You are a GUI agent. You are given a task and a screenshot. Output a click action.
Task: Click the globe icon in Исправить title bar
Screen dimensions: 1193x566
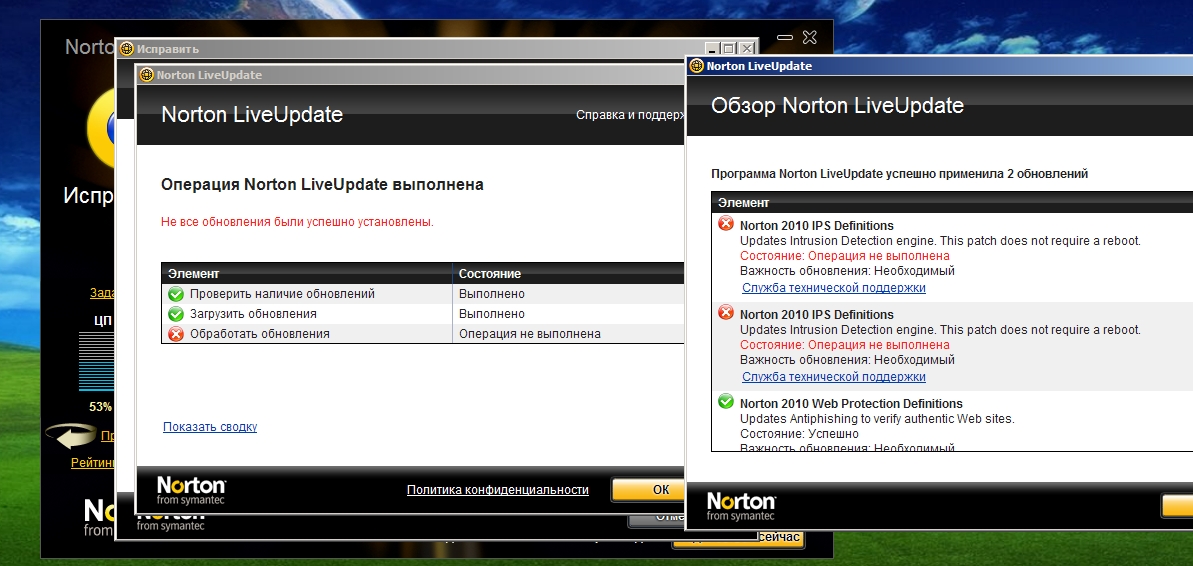point(127,49)
